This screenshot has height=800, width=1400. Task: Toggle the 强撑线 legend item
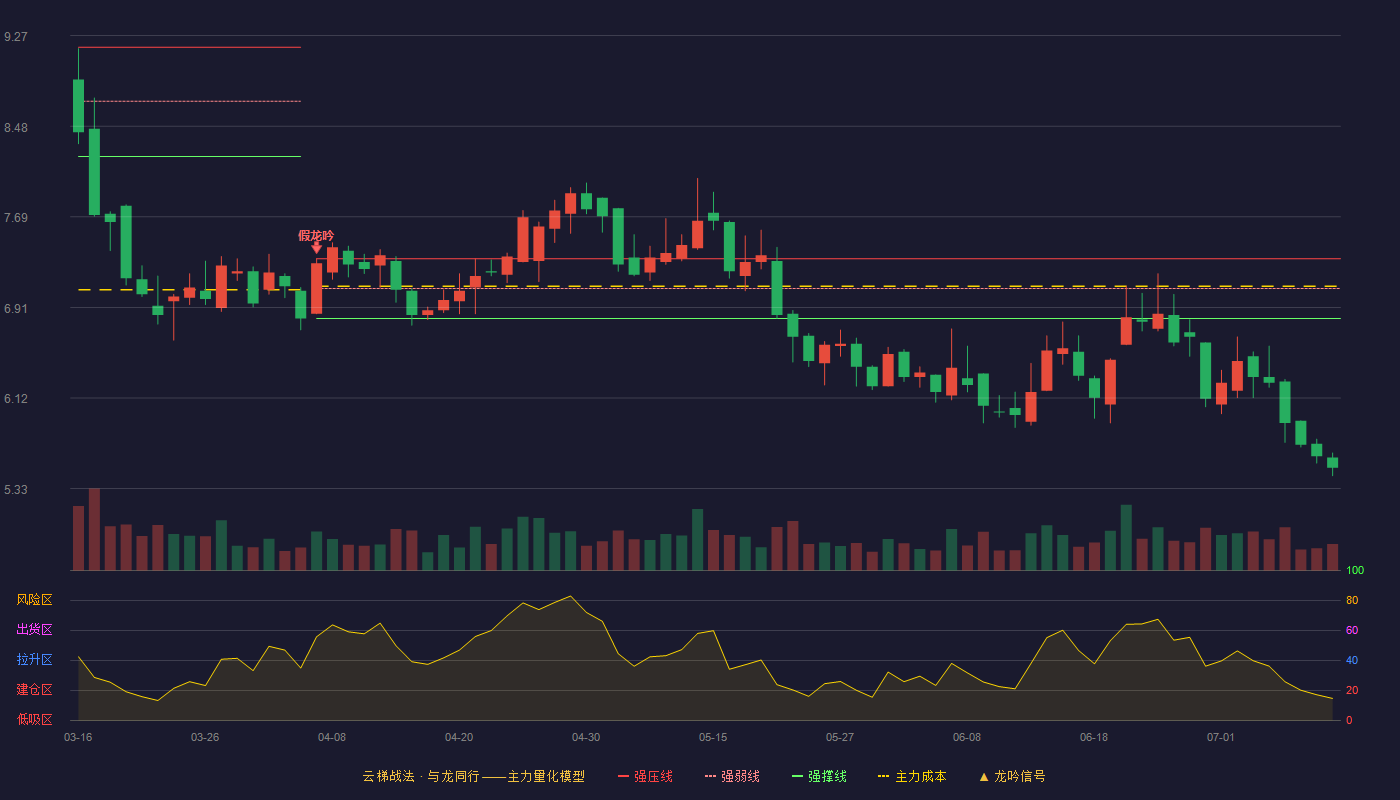click(819, 776)
